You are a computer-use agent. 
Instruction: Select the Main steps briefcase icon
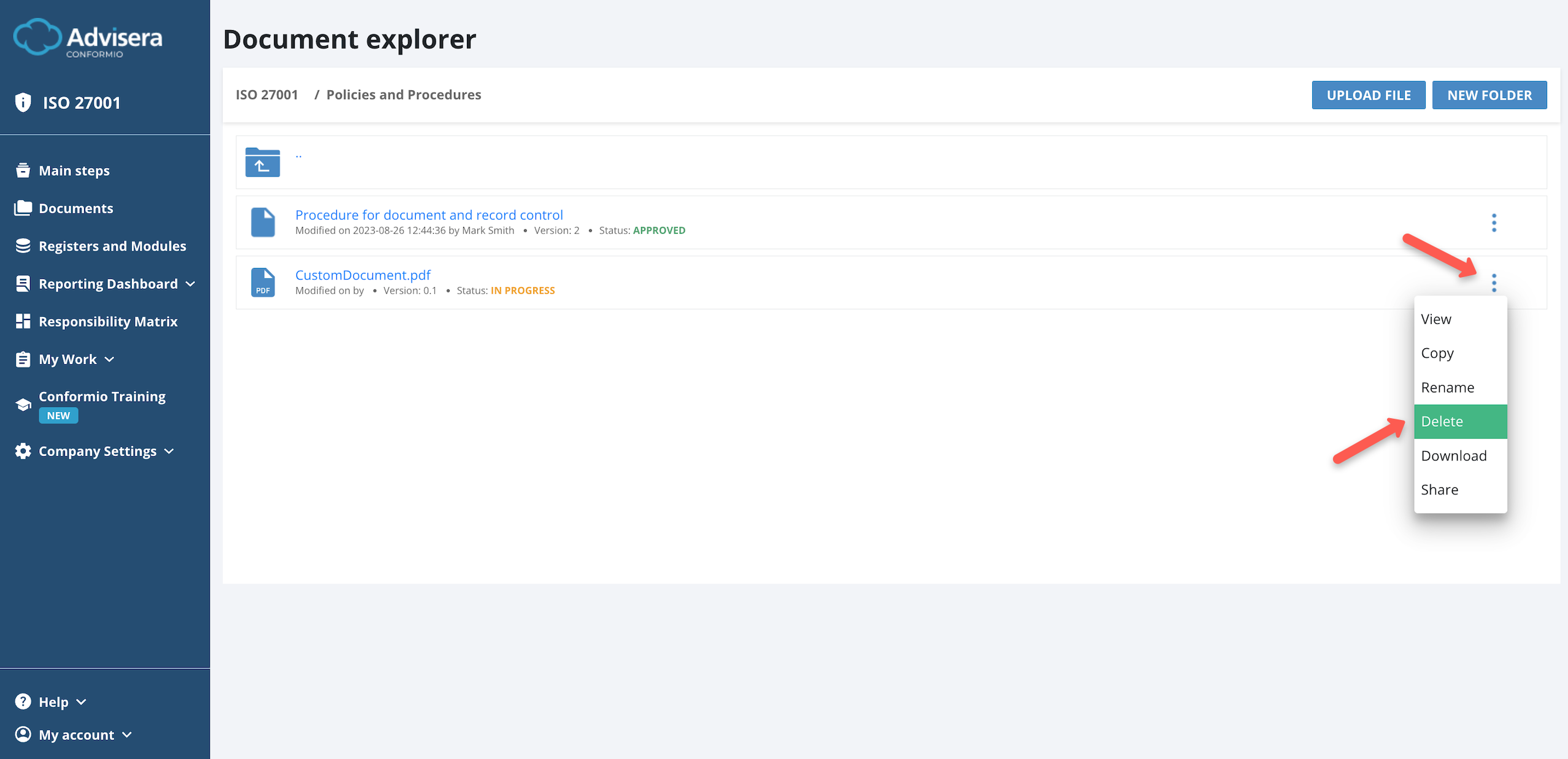(23, 170)
